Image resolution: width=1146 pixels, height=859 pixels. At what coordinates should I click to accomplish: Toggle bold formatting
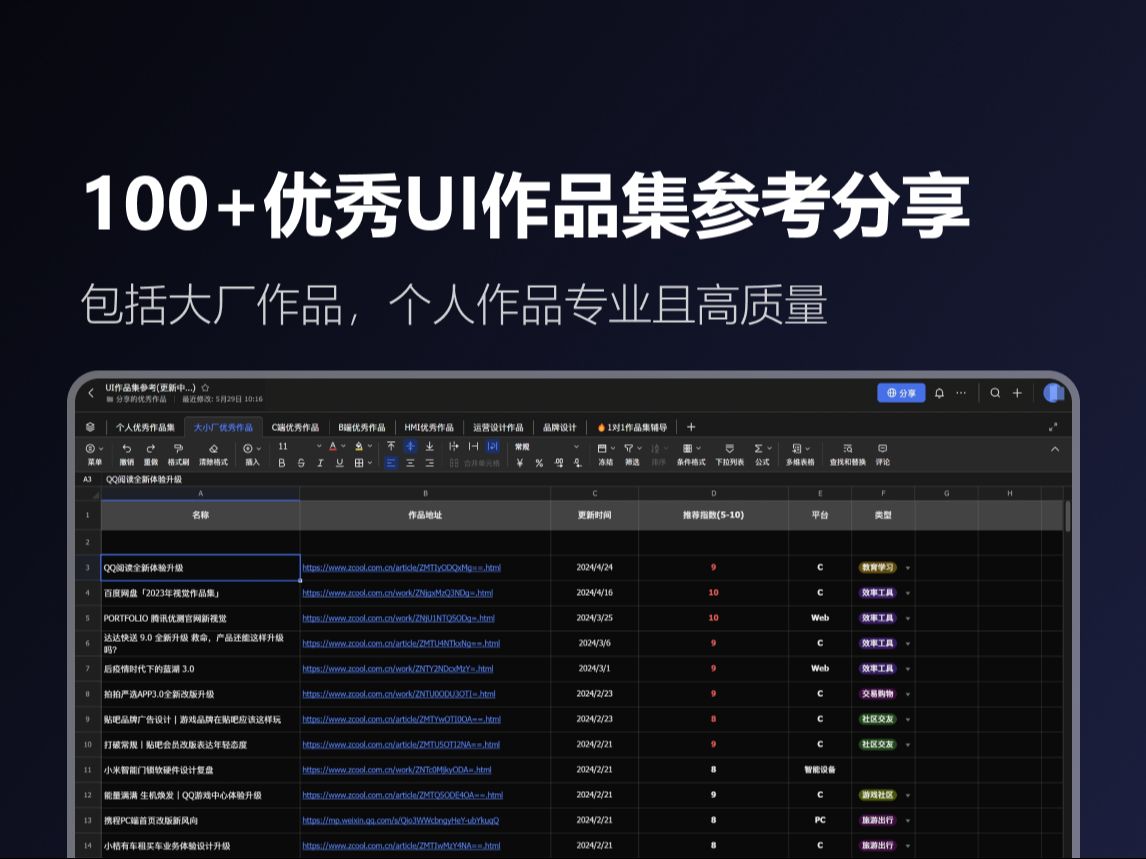pos(282,463)
